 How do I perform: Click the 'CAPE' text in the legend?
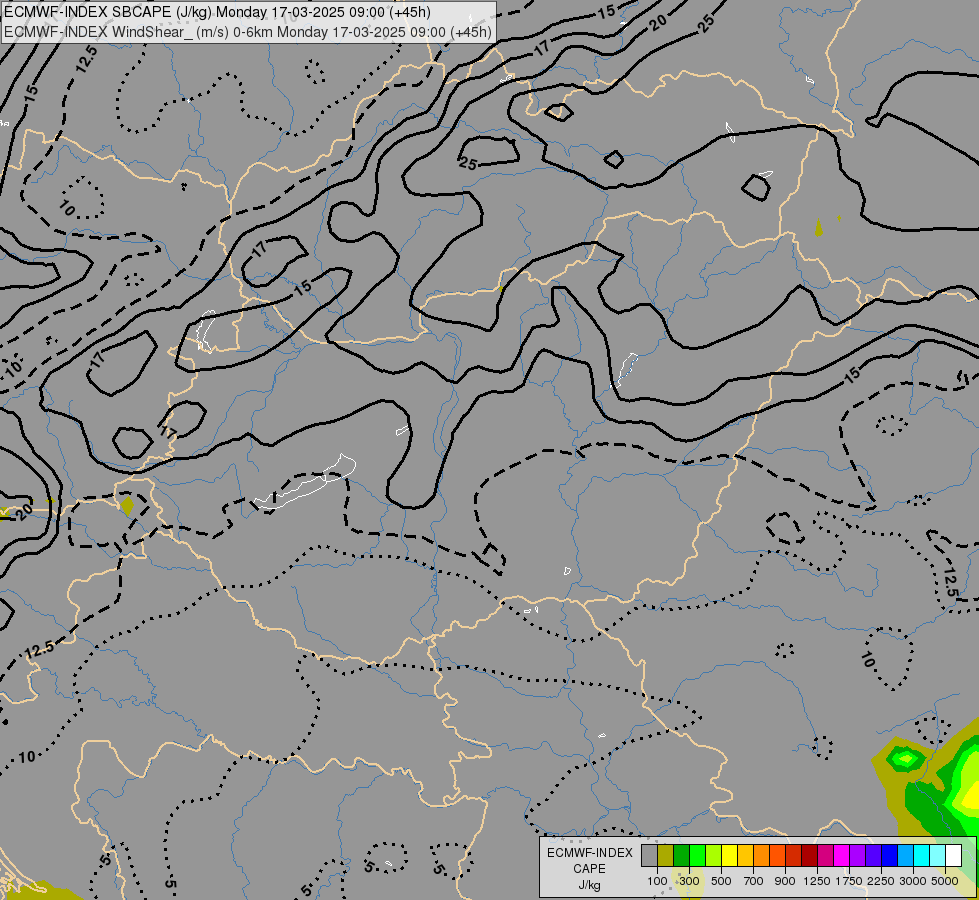pos(589,869)
